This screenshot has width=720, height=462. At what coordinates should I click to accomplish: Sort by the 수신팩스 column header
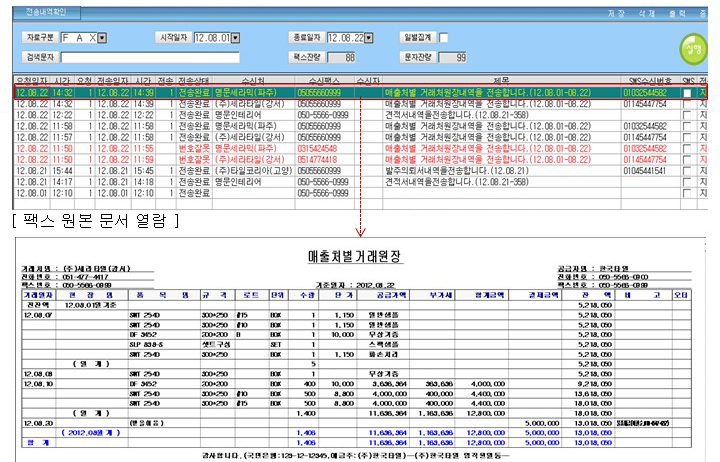pos(324,81)
